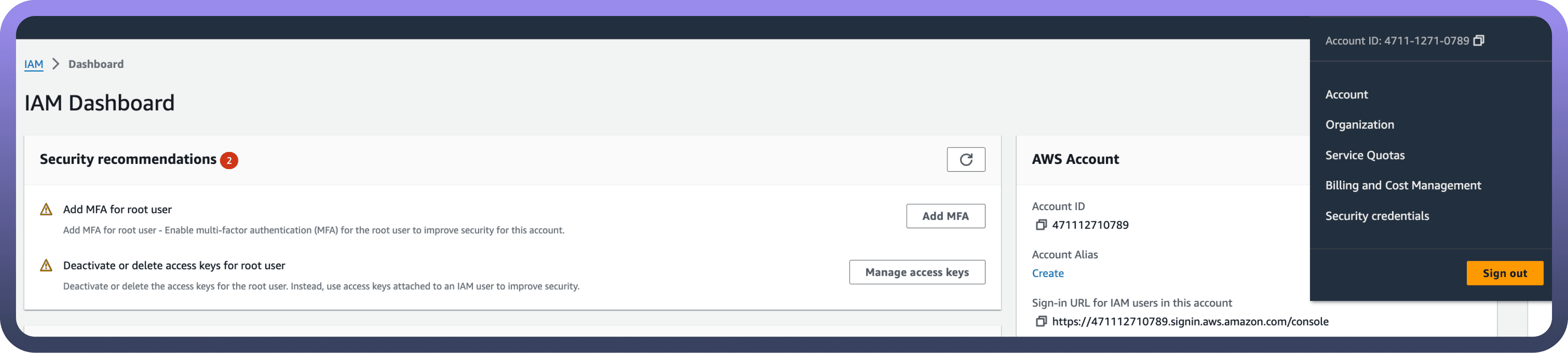
Task: Click the sign-in URL text
Action: (x=1189, y=321)
